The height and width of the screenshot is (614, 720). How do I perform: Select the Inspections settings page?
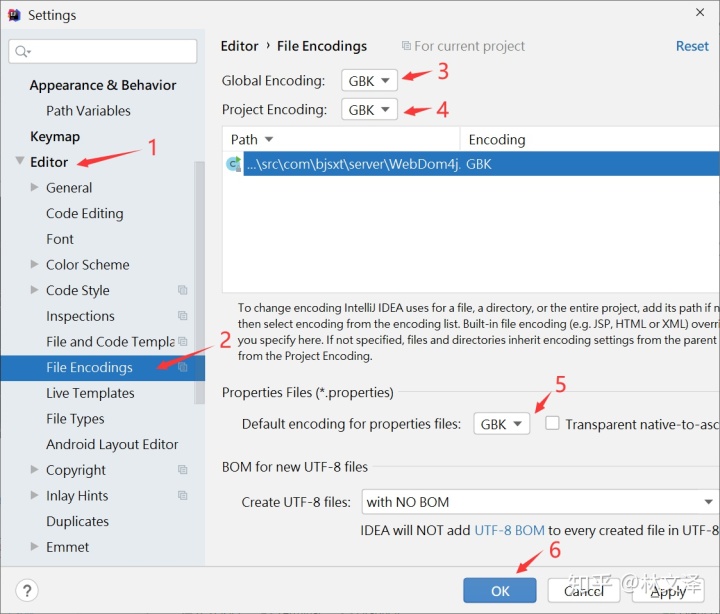coord(80,316)
